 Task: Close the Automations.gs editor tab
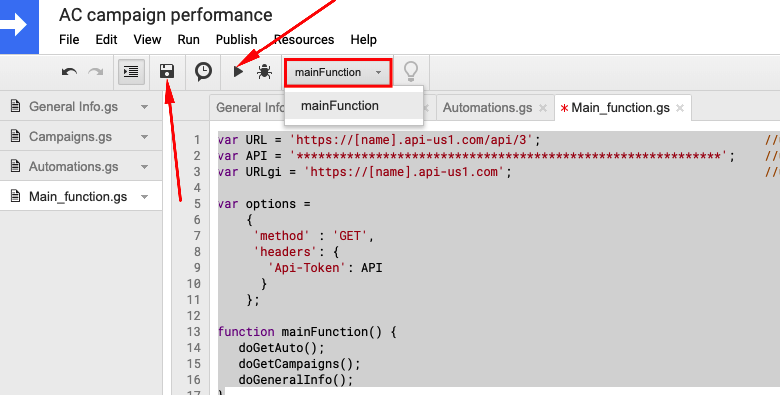tap(543, 108)
